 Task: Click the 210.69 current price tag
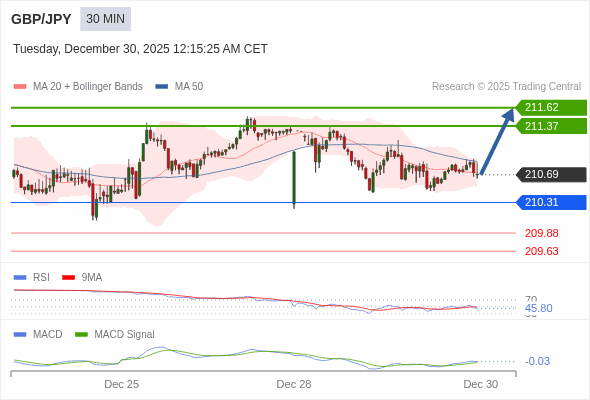point(552,175)
